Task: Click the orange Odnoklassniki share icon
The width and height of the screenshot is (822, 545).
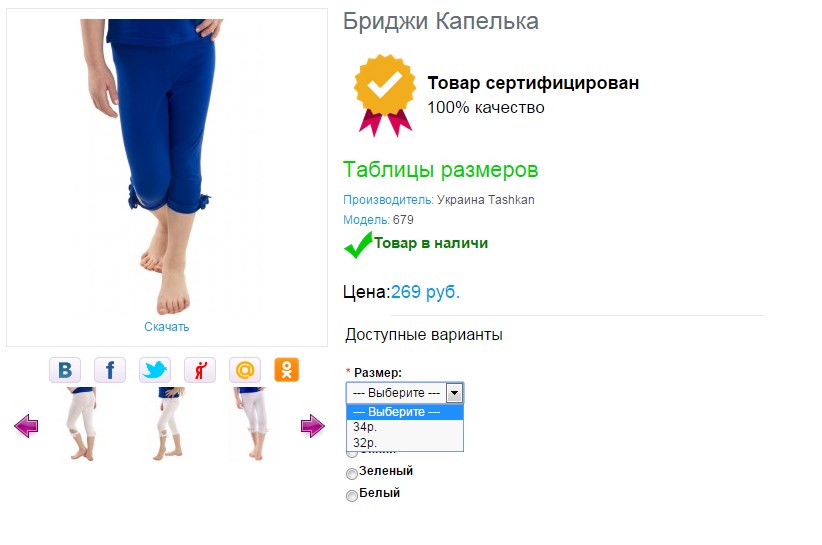Action: tap(287, 370)
